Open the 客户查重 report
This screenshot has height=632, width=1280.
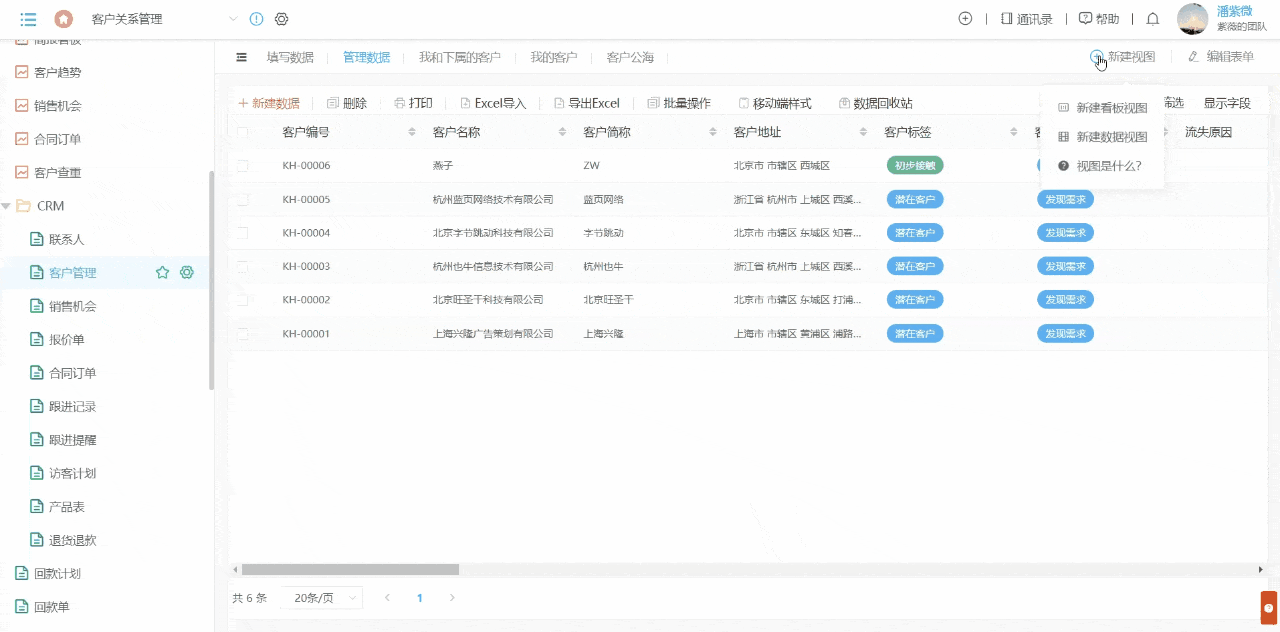pyautogui.click(x=22, y=172)
